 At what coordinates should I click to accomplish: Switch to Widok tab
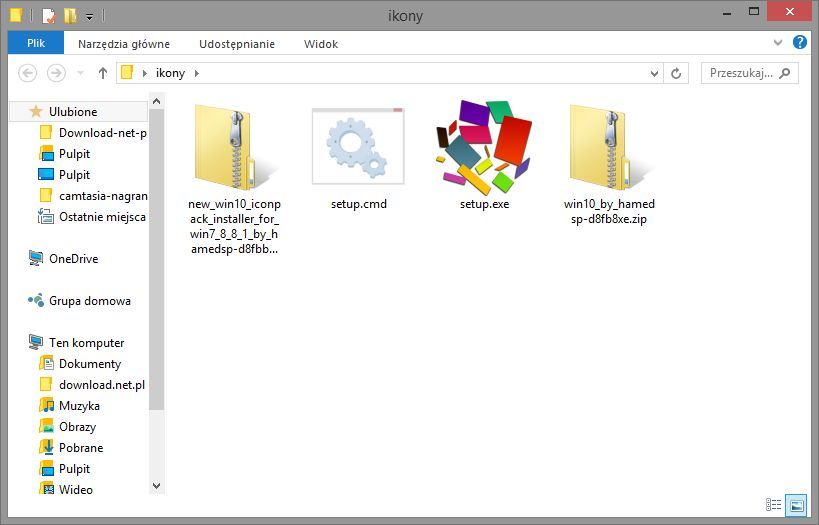pos(321,44)
